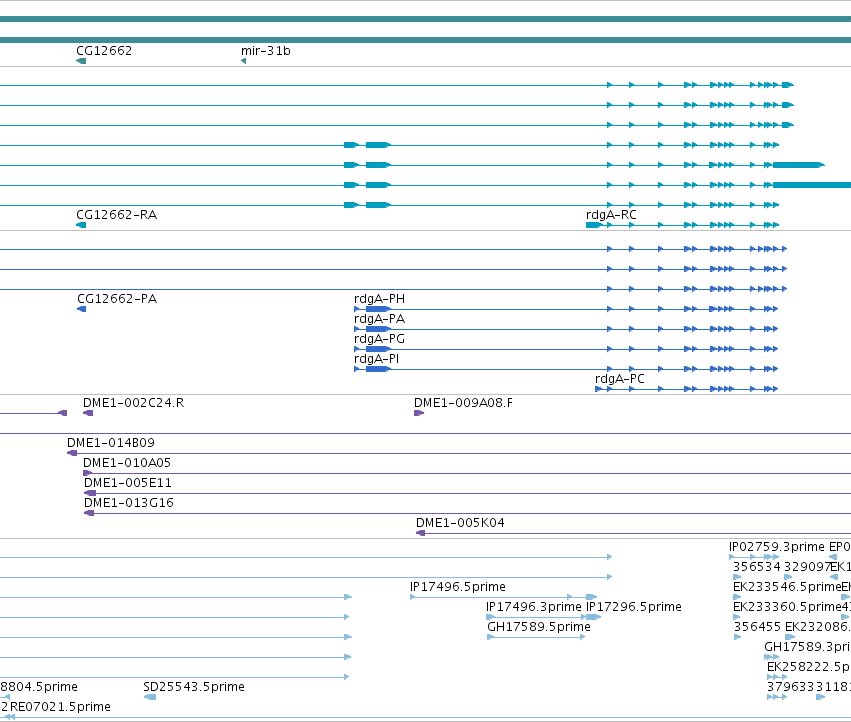Click the CG12662-RA transcript label
851x722 pixels.
116,215
